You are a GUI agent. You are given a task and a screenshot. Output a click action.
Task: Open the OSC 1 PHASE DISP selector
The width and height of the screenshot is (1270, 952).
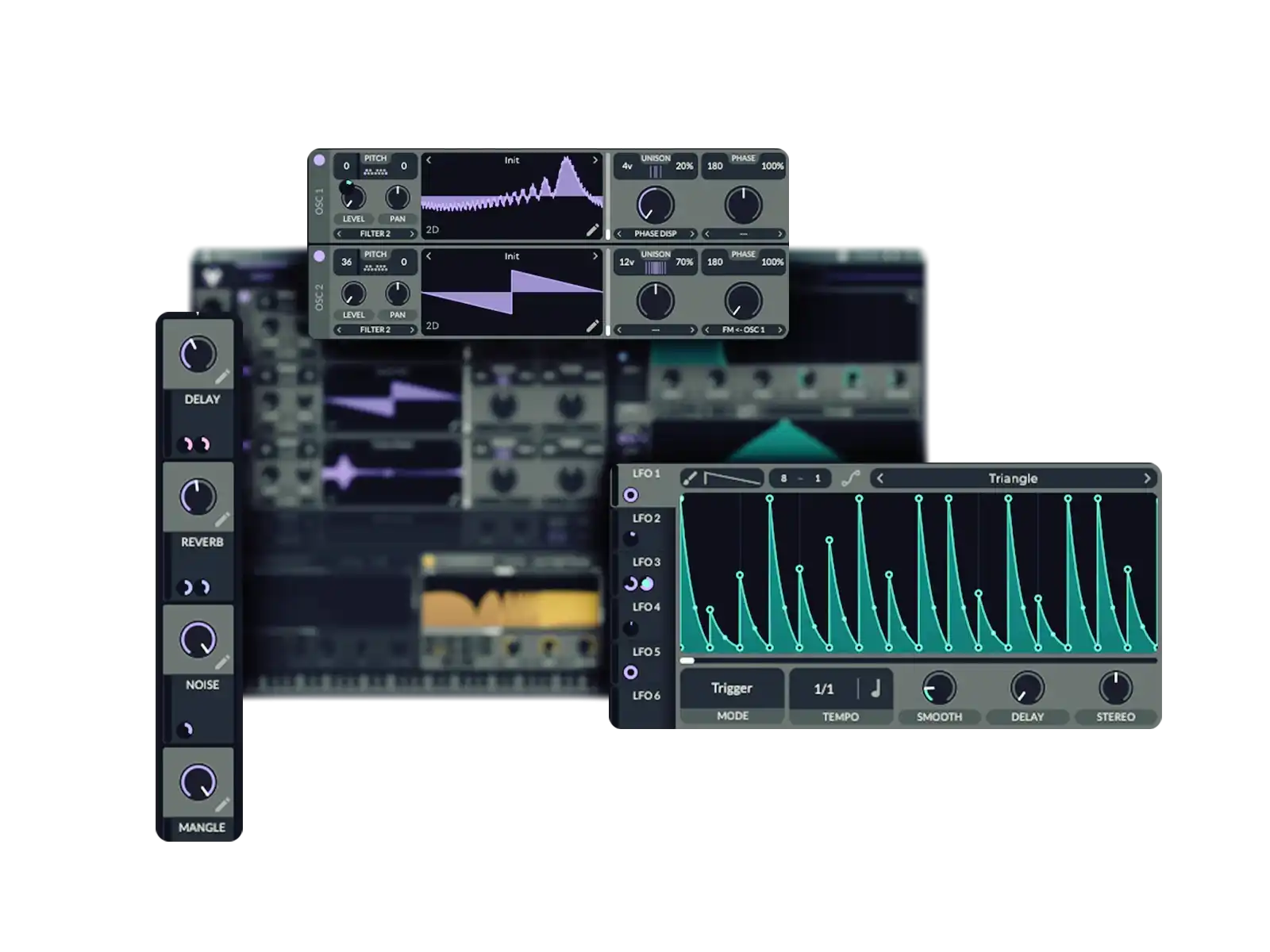(x=655, y=234)
